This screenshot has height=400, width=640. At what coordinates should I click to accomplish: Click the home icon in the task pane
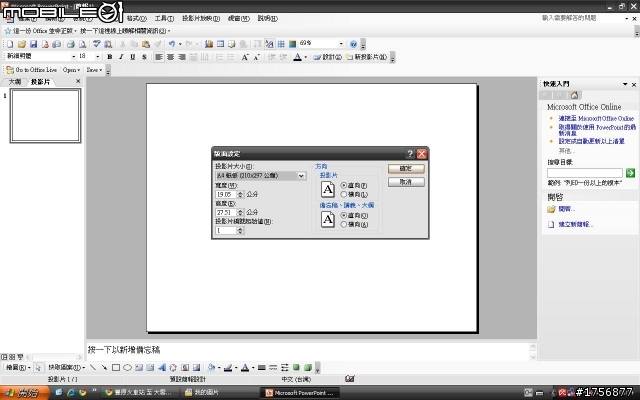[574, 95]
